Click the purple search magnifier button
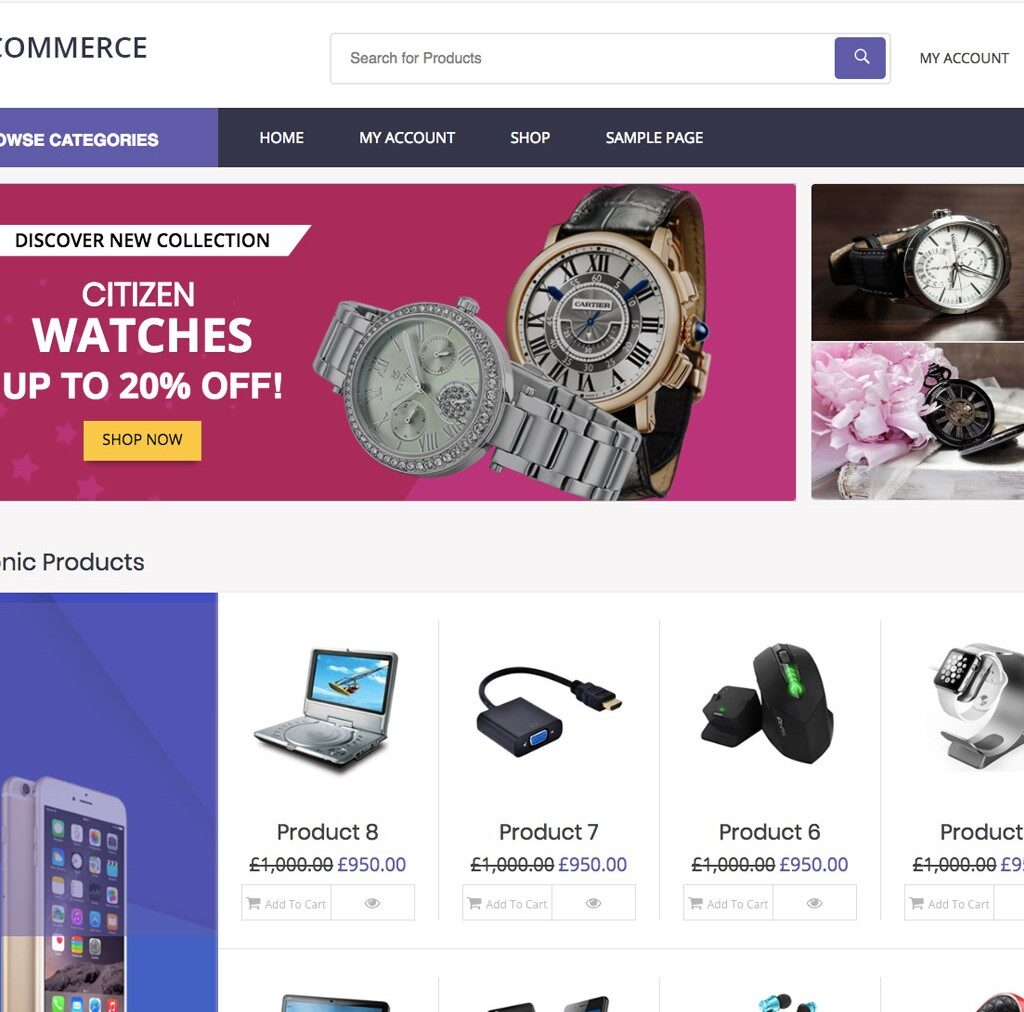This screenshot has width=1024, height=1012. pyautogui.click(x=859, y=57)
